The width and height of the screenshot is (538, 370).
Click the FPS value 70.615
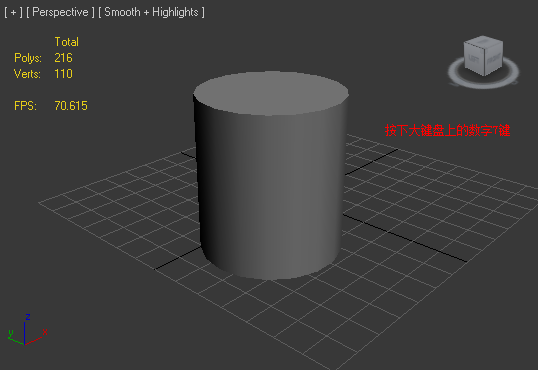[71, 106]
